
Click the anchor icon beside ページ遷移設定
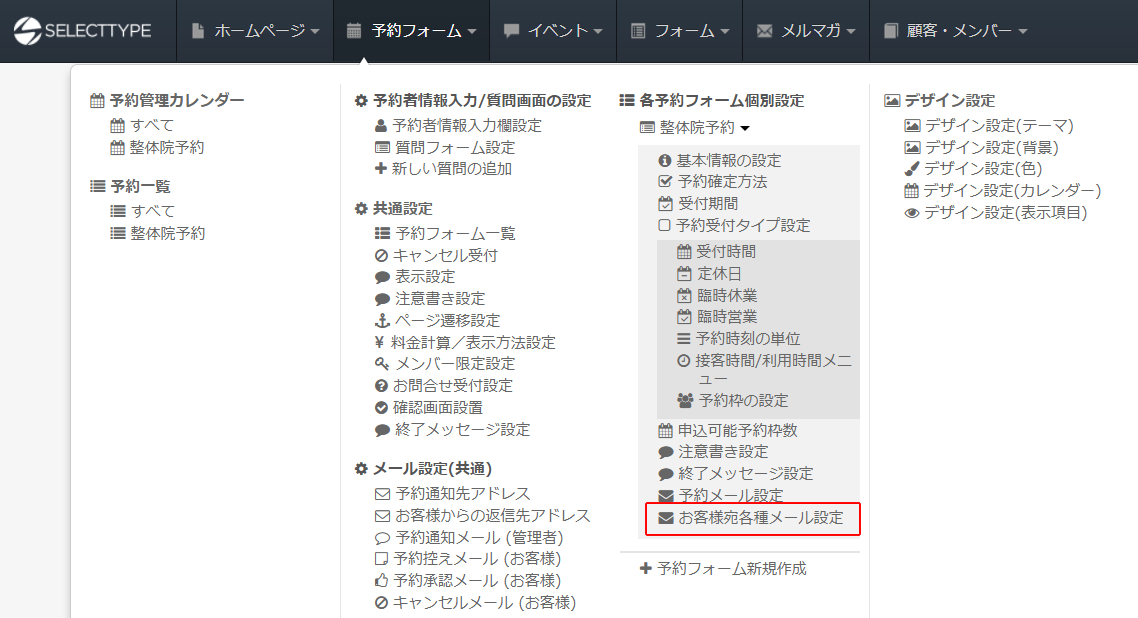(x=380, y=320)
